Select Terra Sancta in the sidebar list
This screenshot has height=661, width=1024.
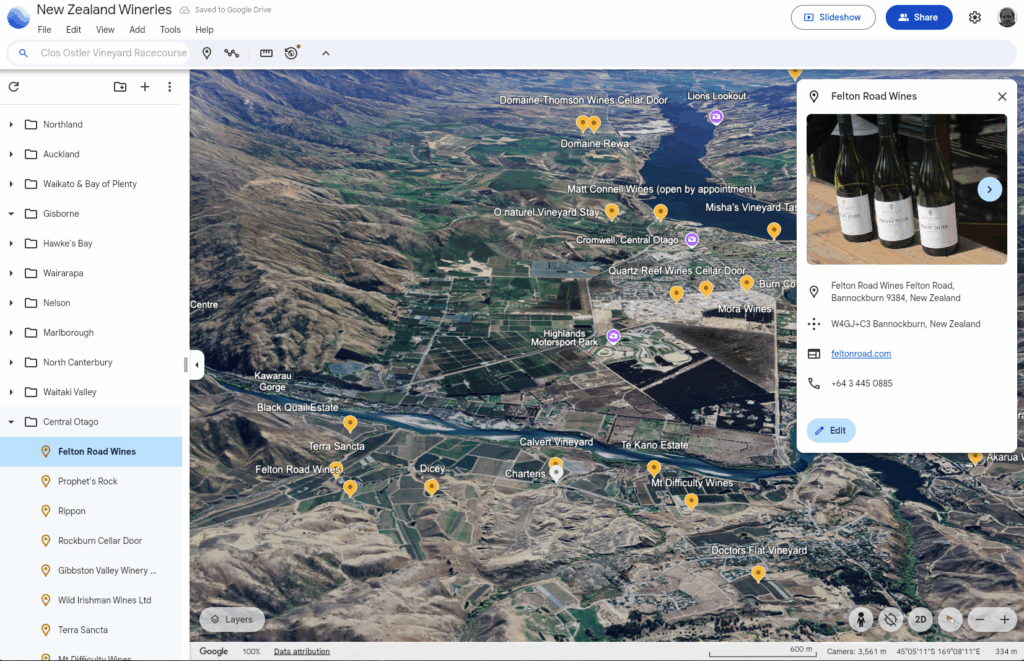pyautogui.click(x=91, y=630)
